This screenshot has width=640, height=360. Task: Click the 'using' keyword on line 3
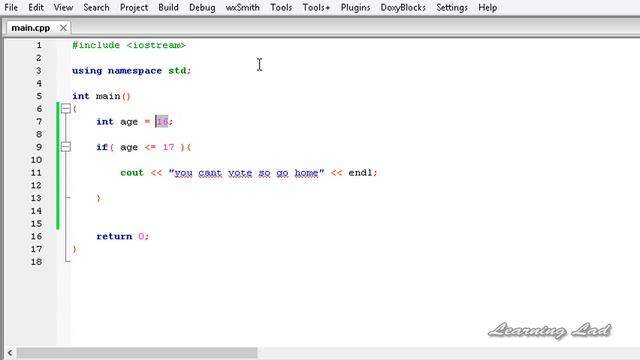(87, 71)
